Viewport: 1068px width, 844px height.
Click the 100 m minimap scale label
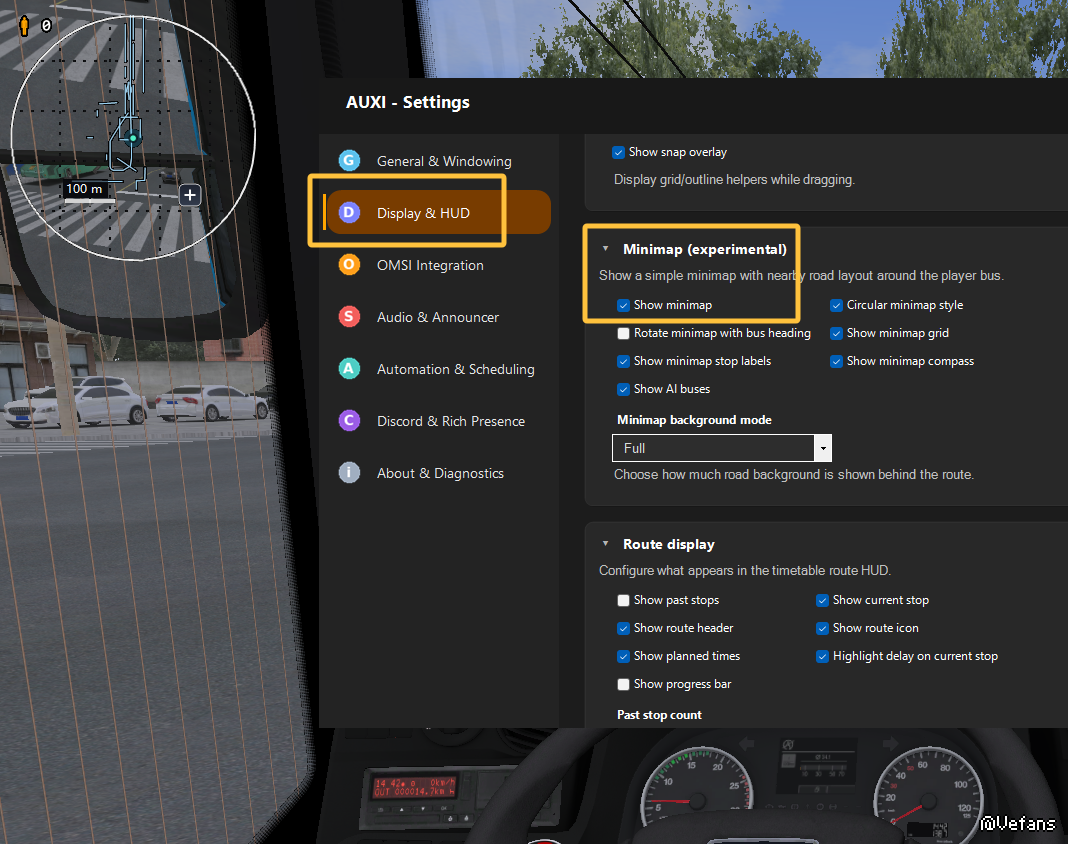tap(84, 189)
